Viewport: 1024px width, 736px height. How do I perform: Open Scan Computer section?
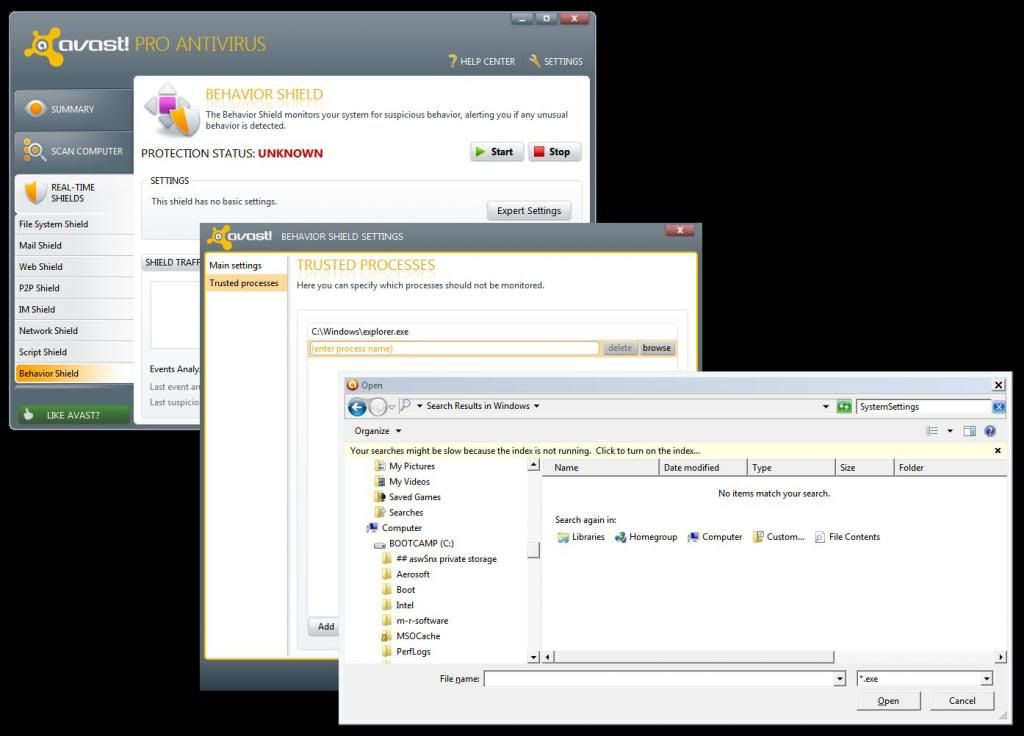74,151
